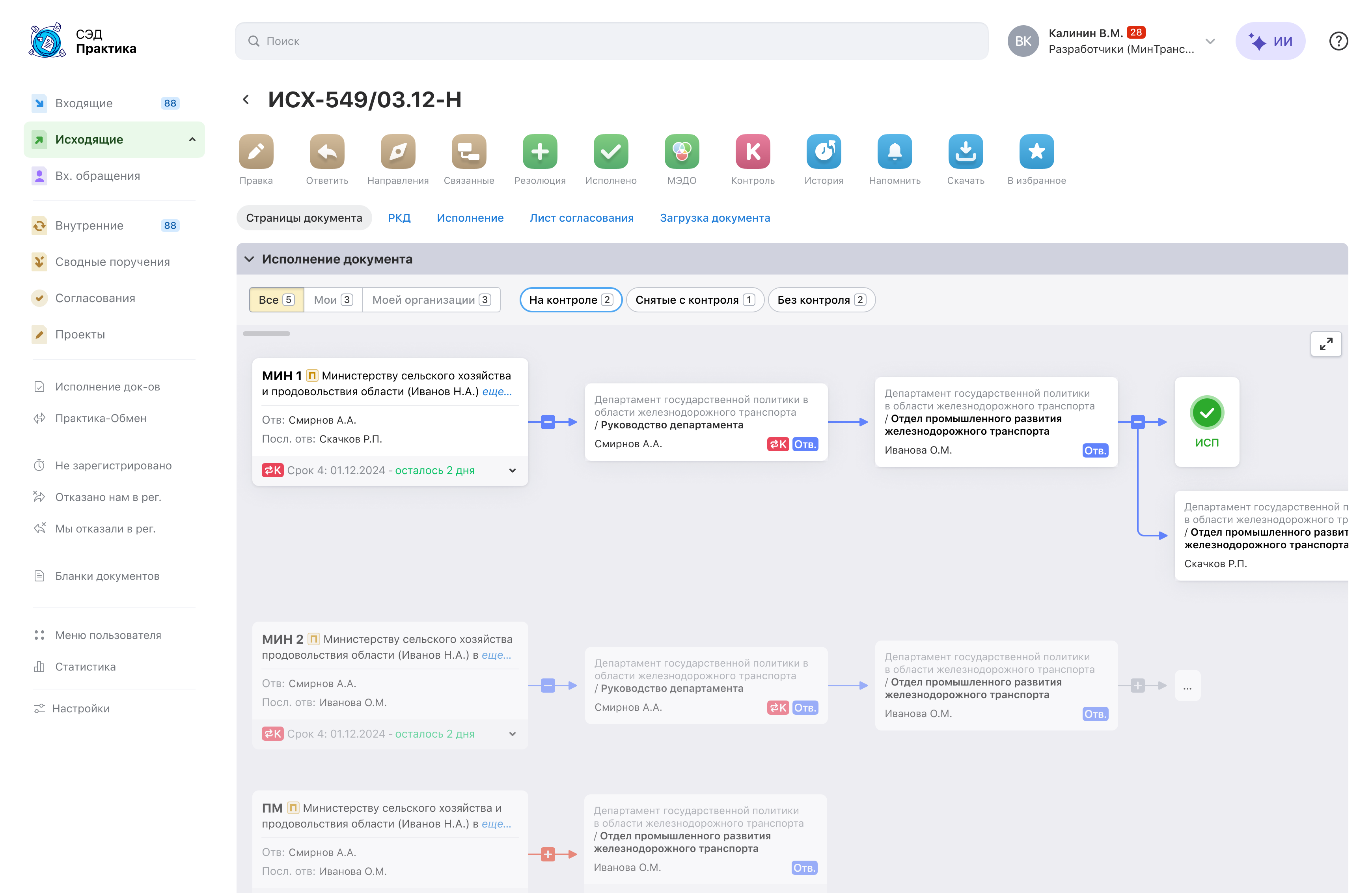Expand the МИН 1 deadline row chevron
1372x893 pixels.
tap(512, 471)
